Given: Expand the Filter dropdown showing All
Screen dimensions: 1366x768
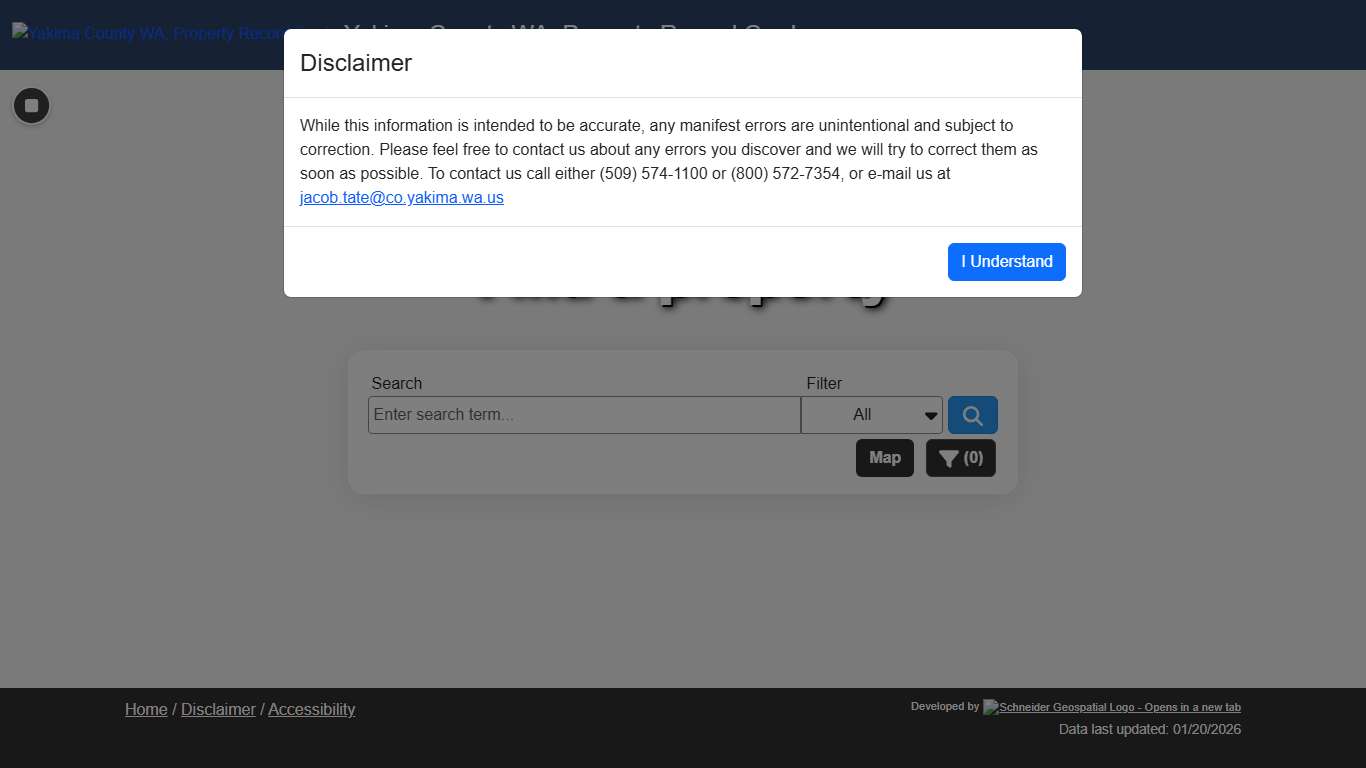Looking at the screenshot, I should [871, 415].
